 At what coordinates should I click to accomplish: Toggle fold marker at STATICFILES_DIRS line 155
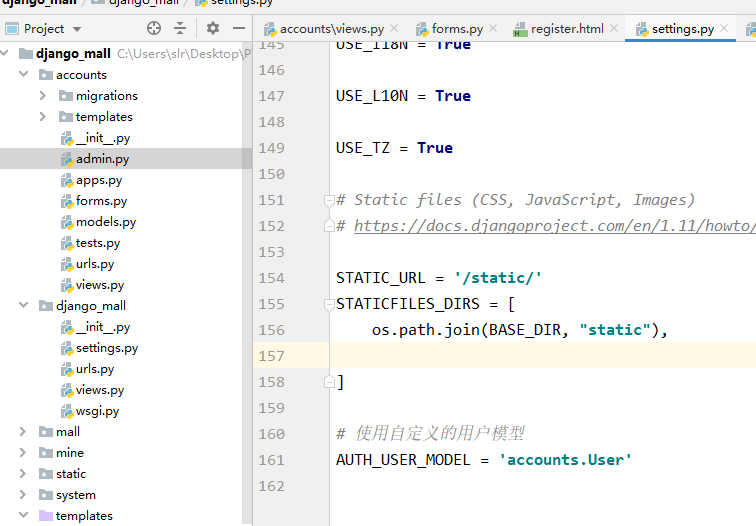(329, 304)
